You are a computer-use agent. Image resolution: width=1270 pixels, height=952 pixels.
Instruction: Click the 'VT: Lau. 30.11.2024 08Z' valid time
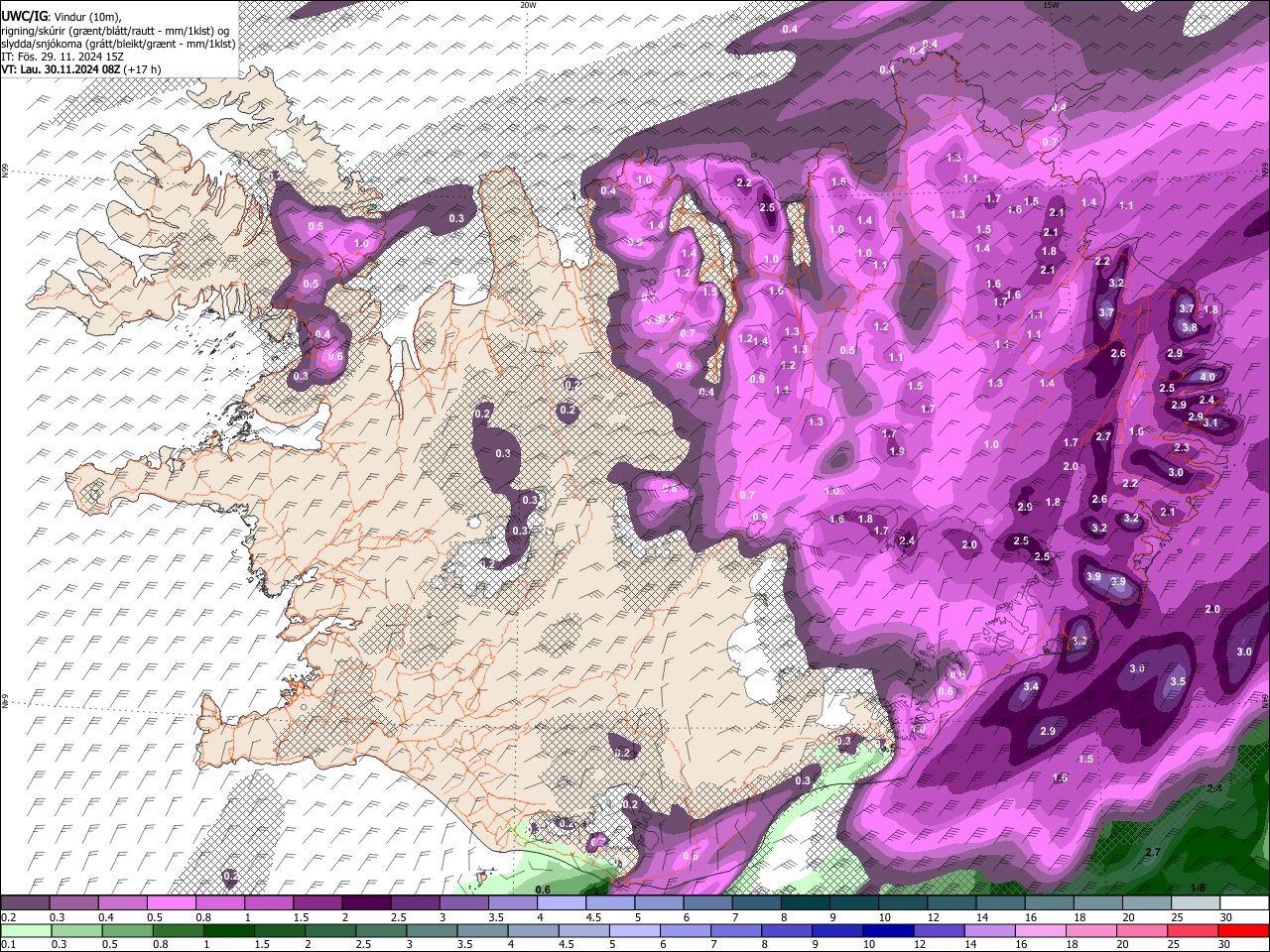pos(61,69)
